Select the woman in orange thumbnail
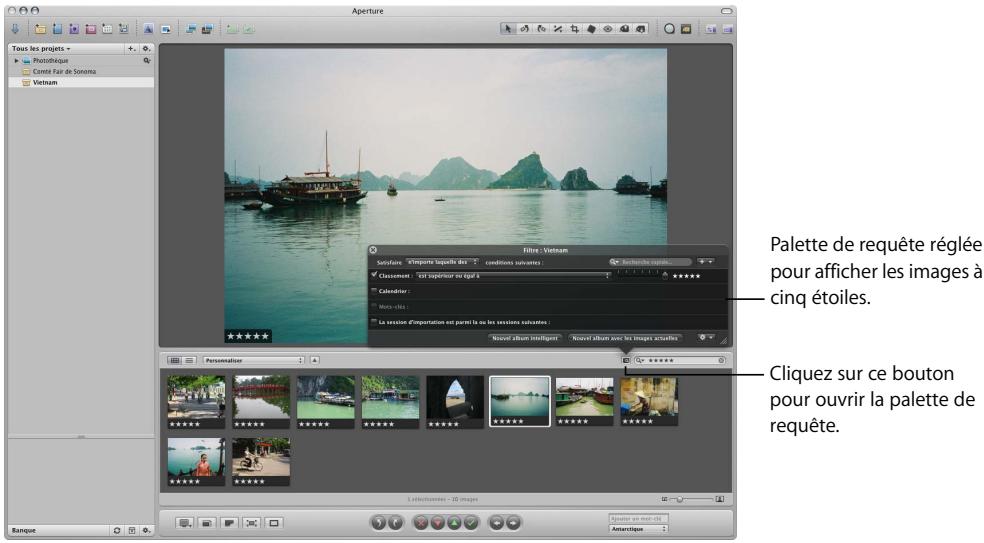This screenshot has width=984, height=543. pyautogui.click(x=196, y=462)
